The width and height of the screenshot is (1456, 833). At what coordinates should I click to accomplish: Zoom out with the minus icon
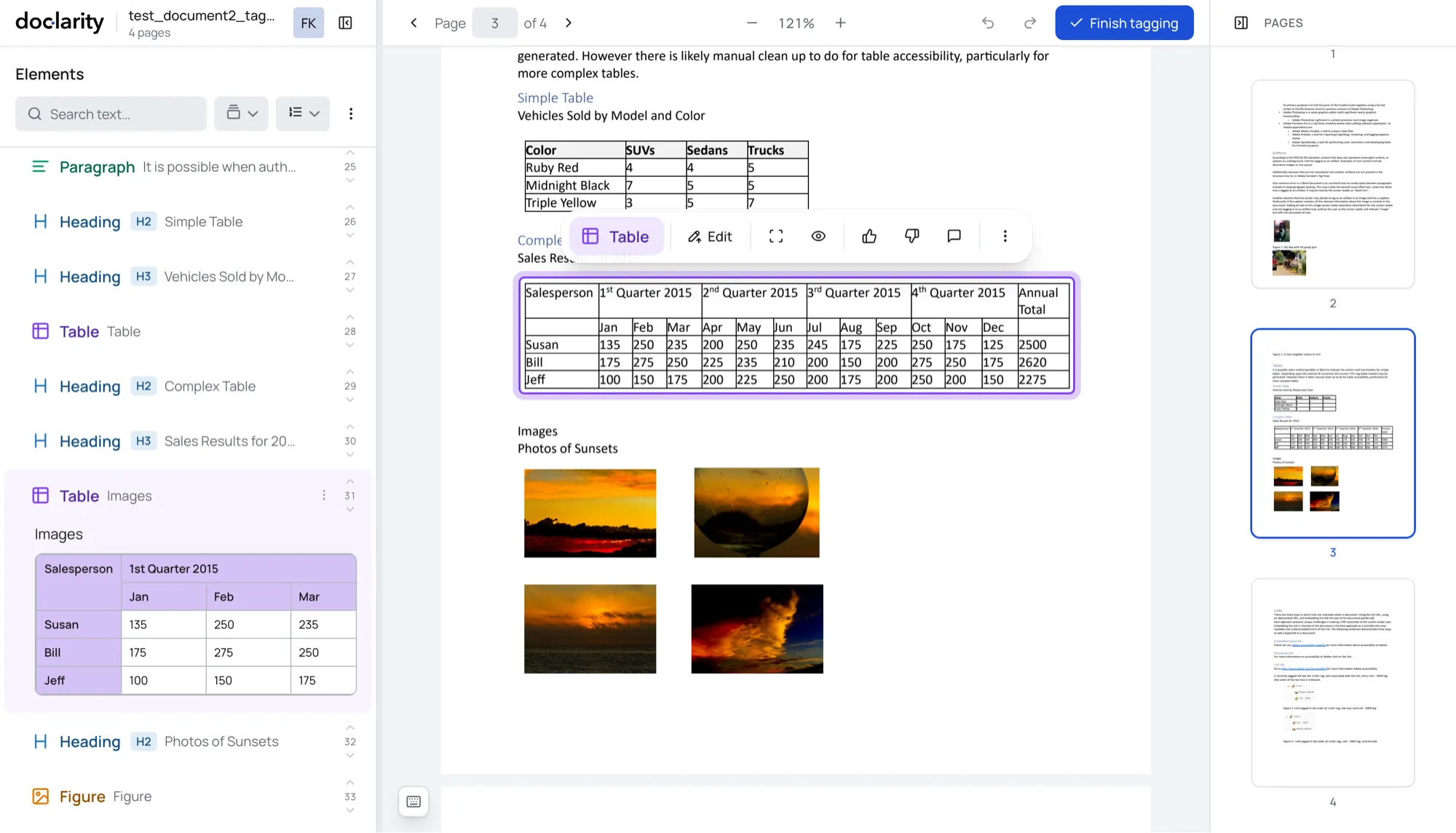point(752,23)
